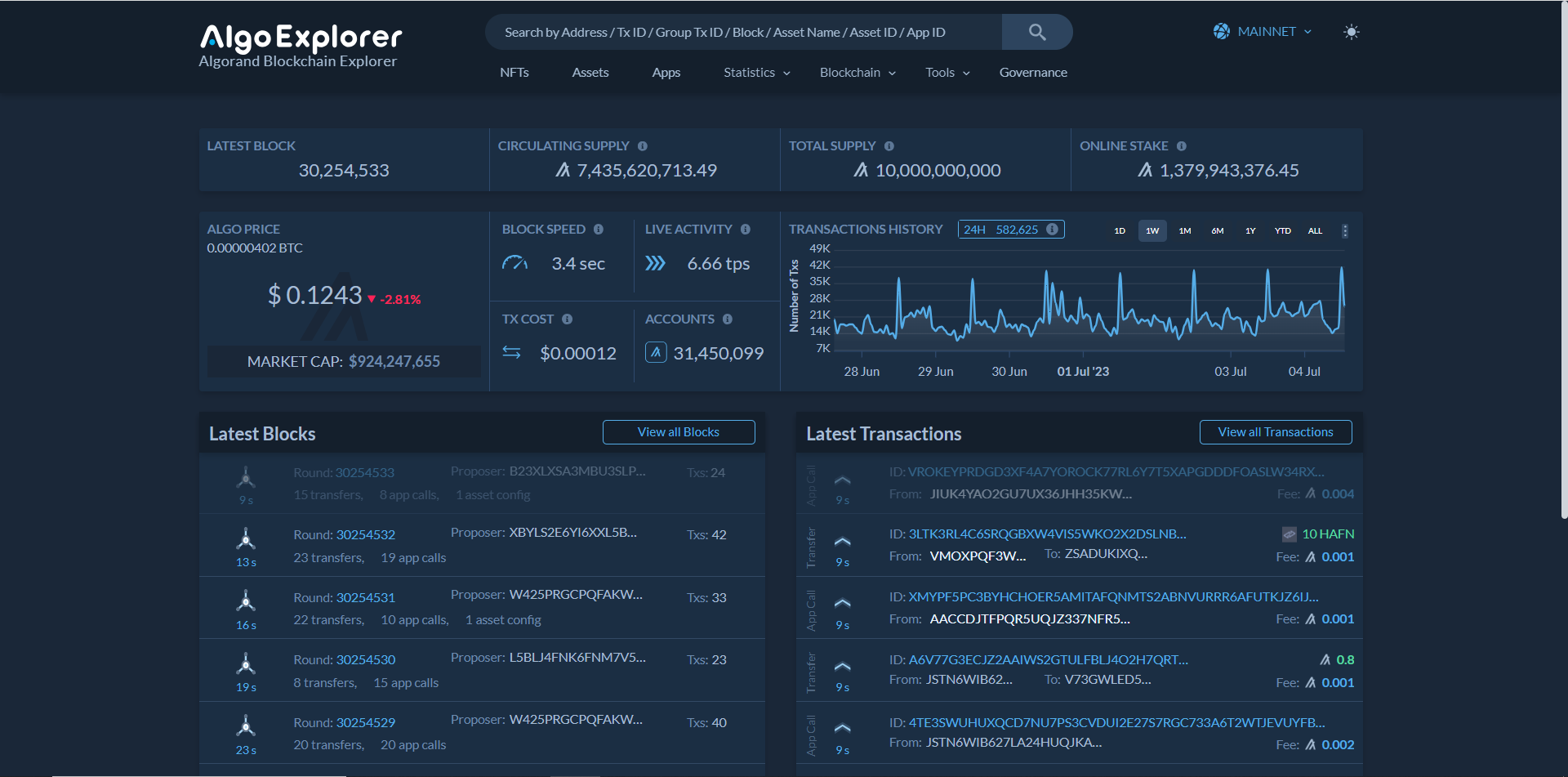Open Assets page
1568x777 pixels.
click(x=590, y=73)
